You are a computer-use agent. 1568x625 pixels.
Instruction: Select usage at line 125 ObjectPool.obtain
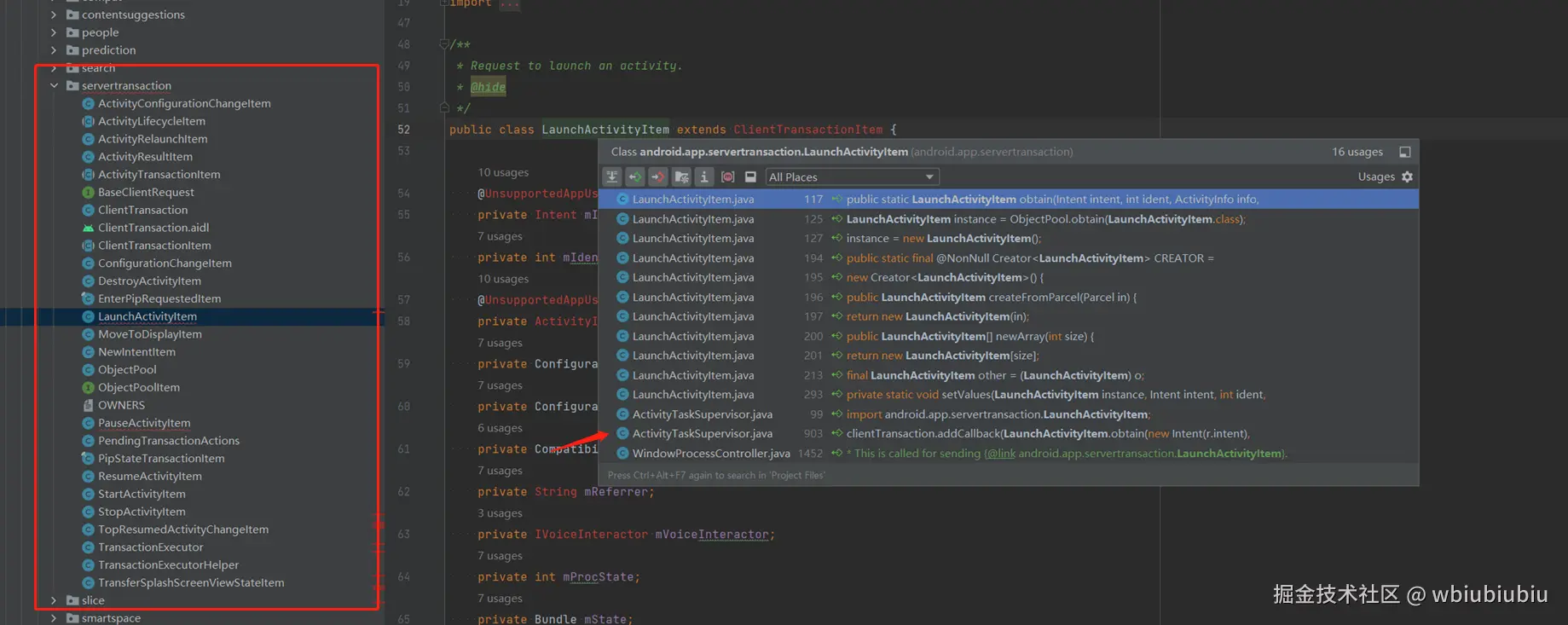click(x=1009, y=219)
